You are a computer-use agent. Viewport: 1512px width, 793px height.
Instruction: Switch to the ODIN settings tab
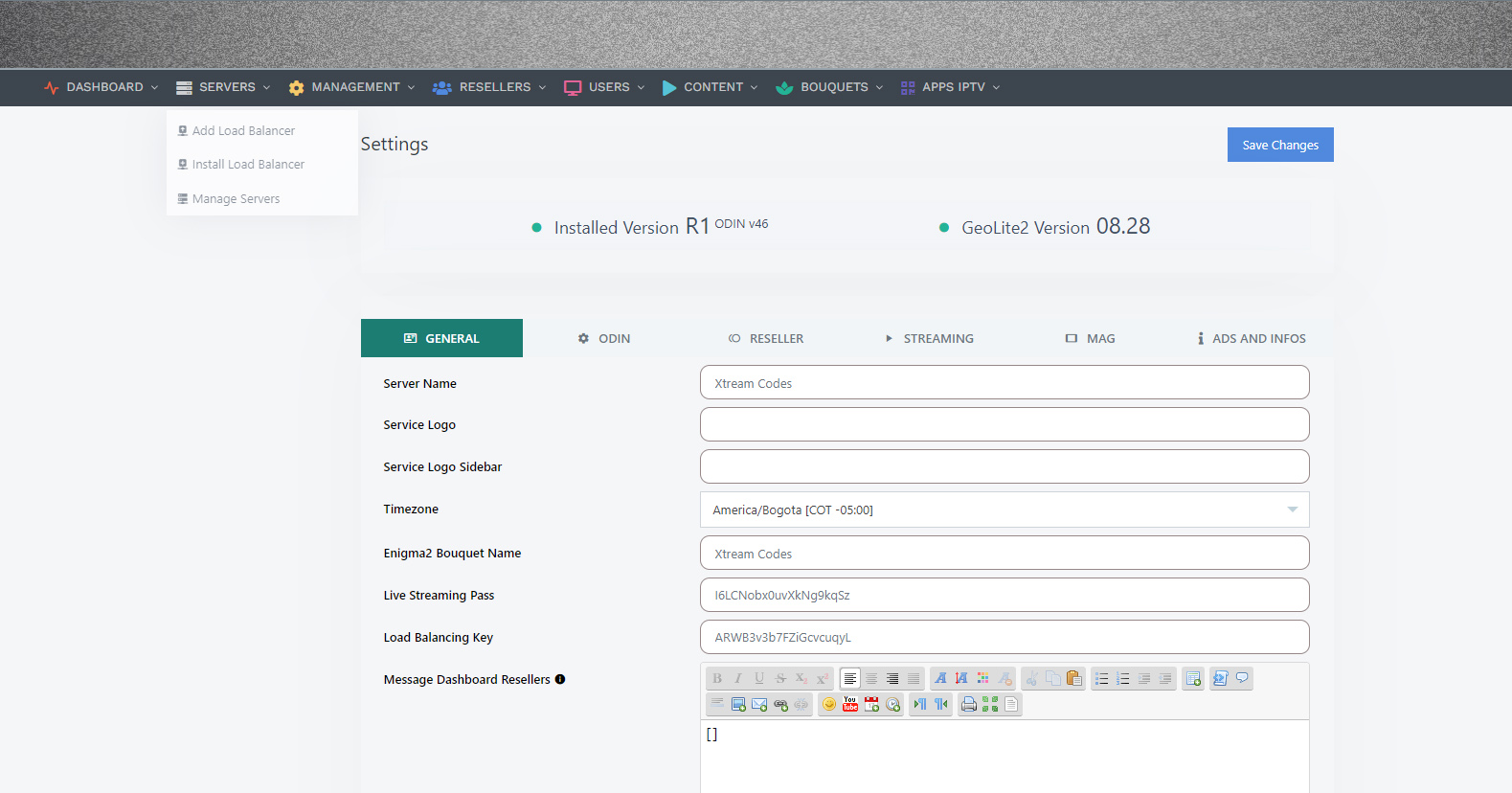pos(604,338)
